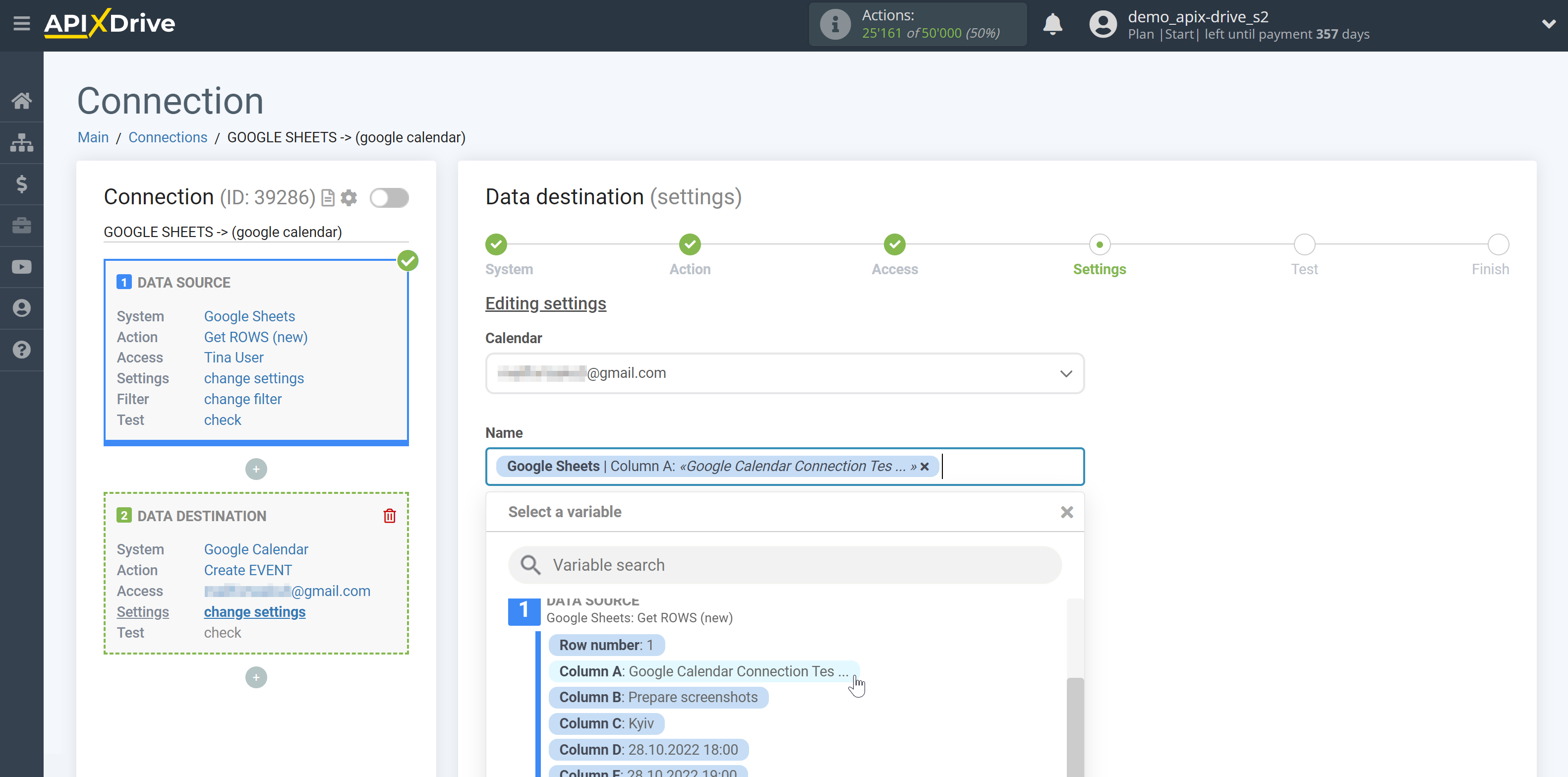Add a block after Data Destination
Image resolution: width=1568 pixels, height=777 pixels.
pyautogui.click(x=256, y=677)
